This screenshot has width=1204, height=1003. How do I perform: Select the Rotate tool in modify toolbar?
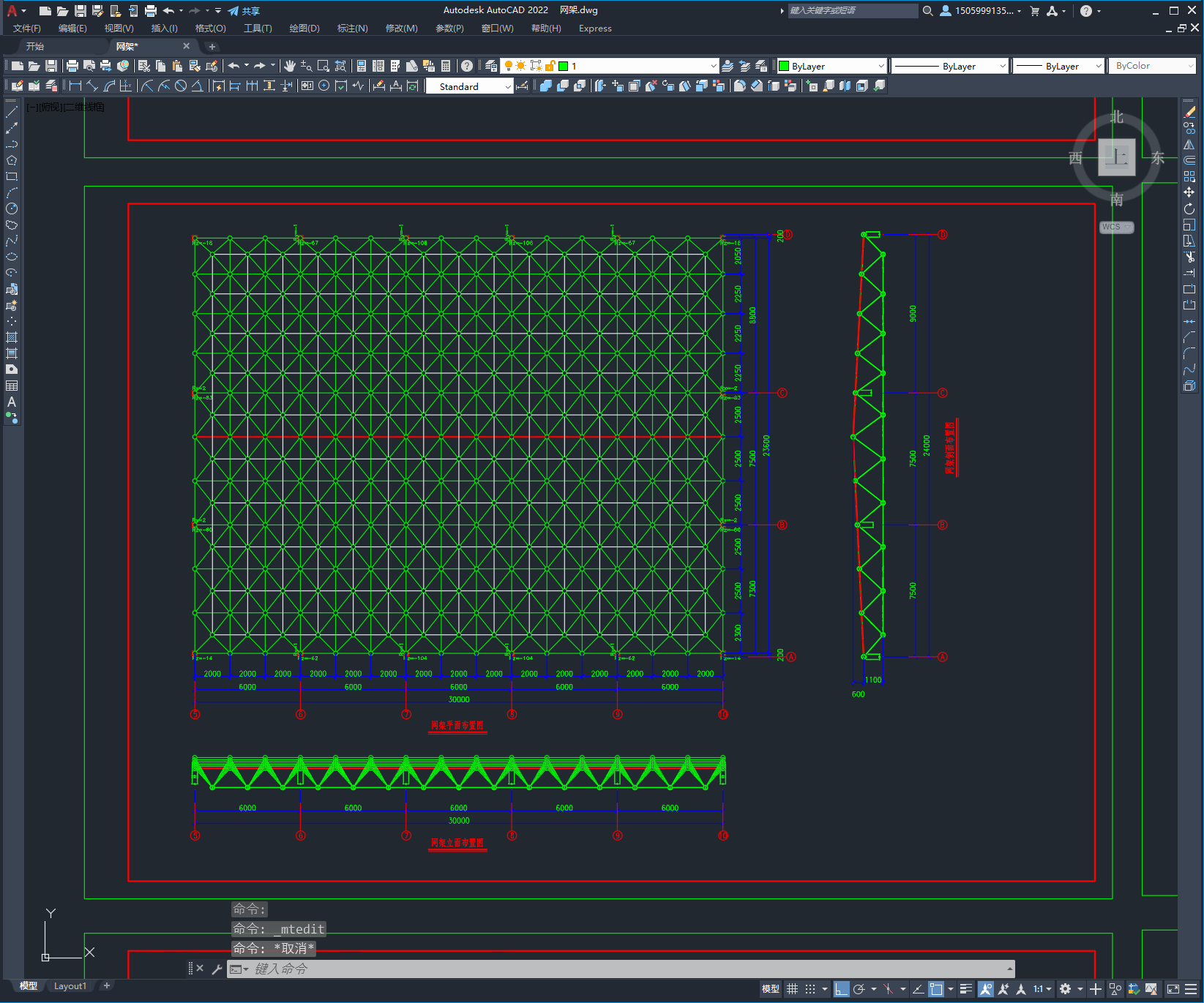pos(1189,209)
